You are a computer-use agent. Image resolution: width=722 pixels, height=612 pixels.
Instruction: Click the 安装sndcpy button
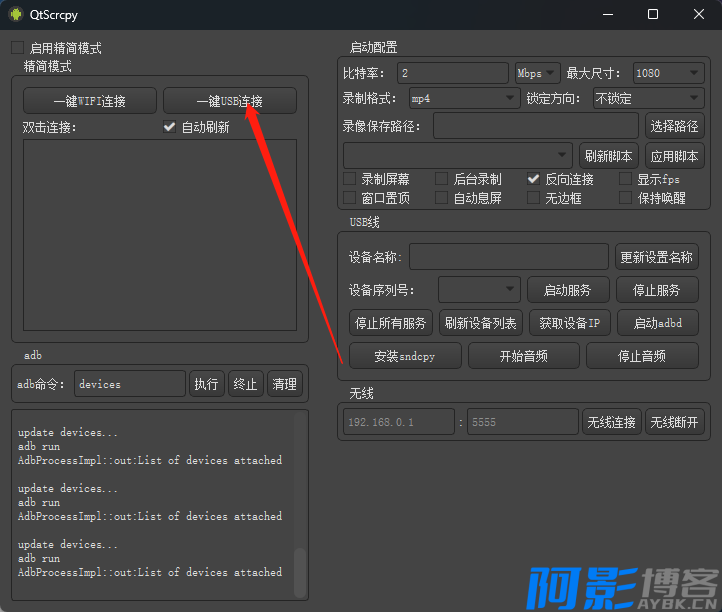[x=405, y=356]
